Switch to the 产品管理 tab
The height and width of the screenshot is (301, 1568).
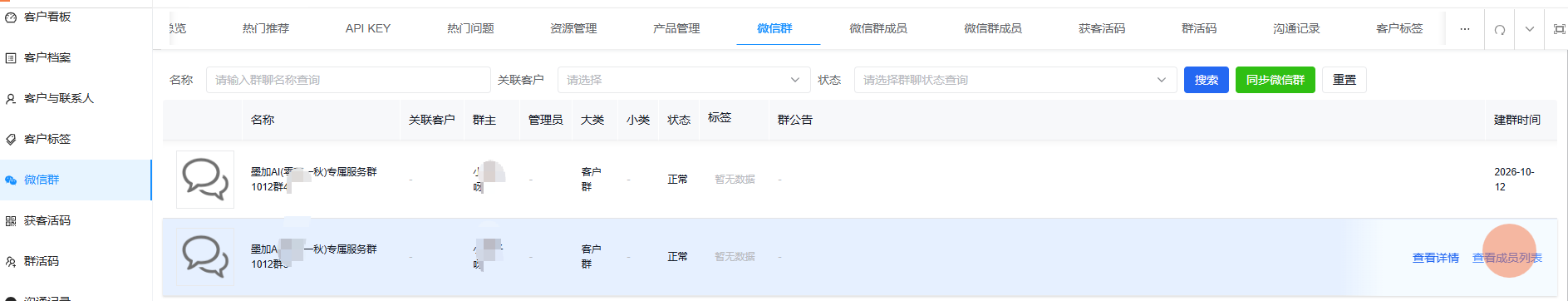676,28
